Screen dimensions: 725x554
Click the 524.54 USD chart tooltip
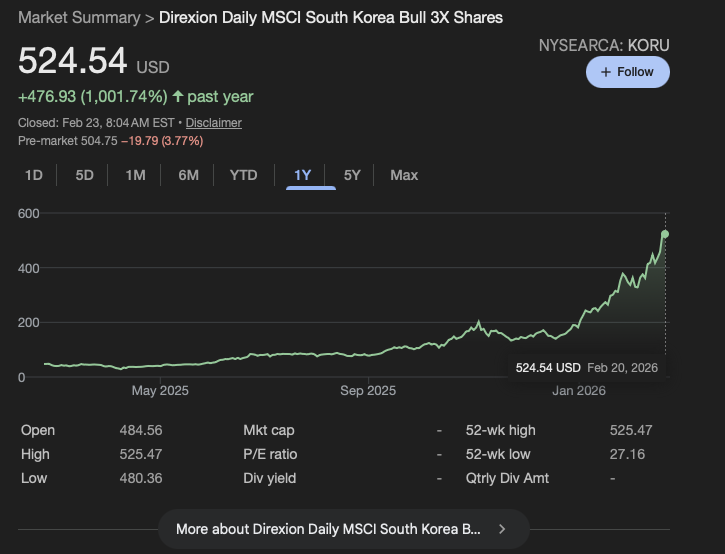click(x=587, y=368)
